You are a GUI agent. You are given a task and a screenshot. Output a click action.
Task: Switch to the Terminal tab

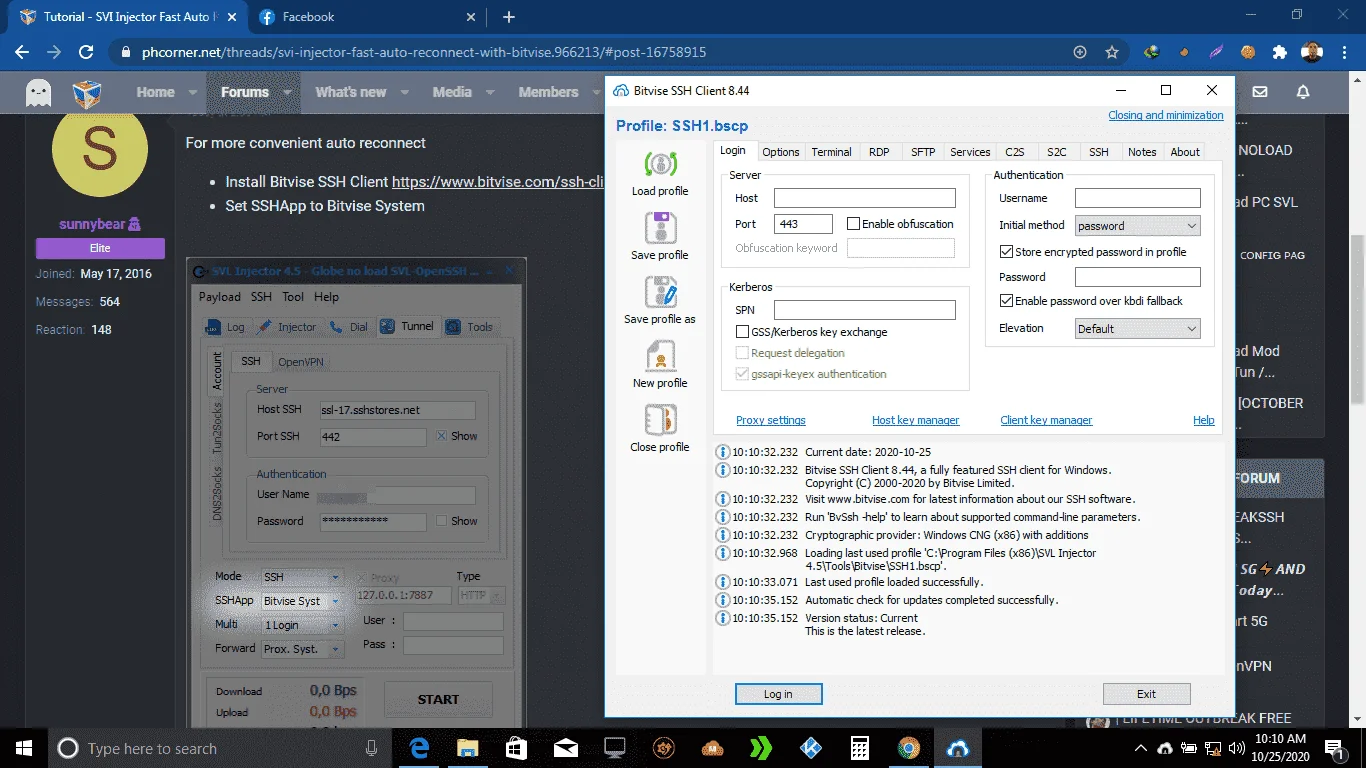[x=831, y=152]
